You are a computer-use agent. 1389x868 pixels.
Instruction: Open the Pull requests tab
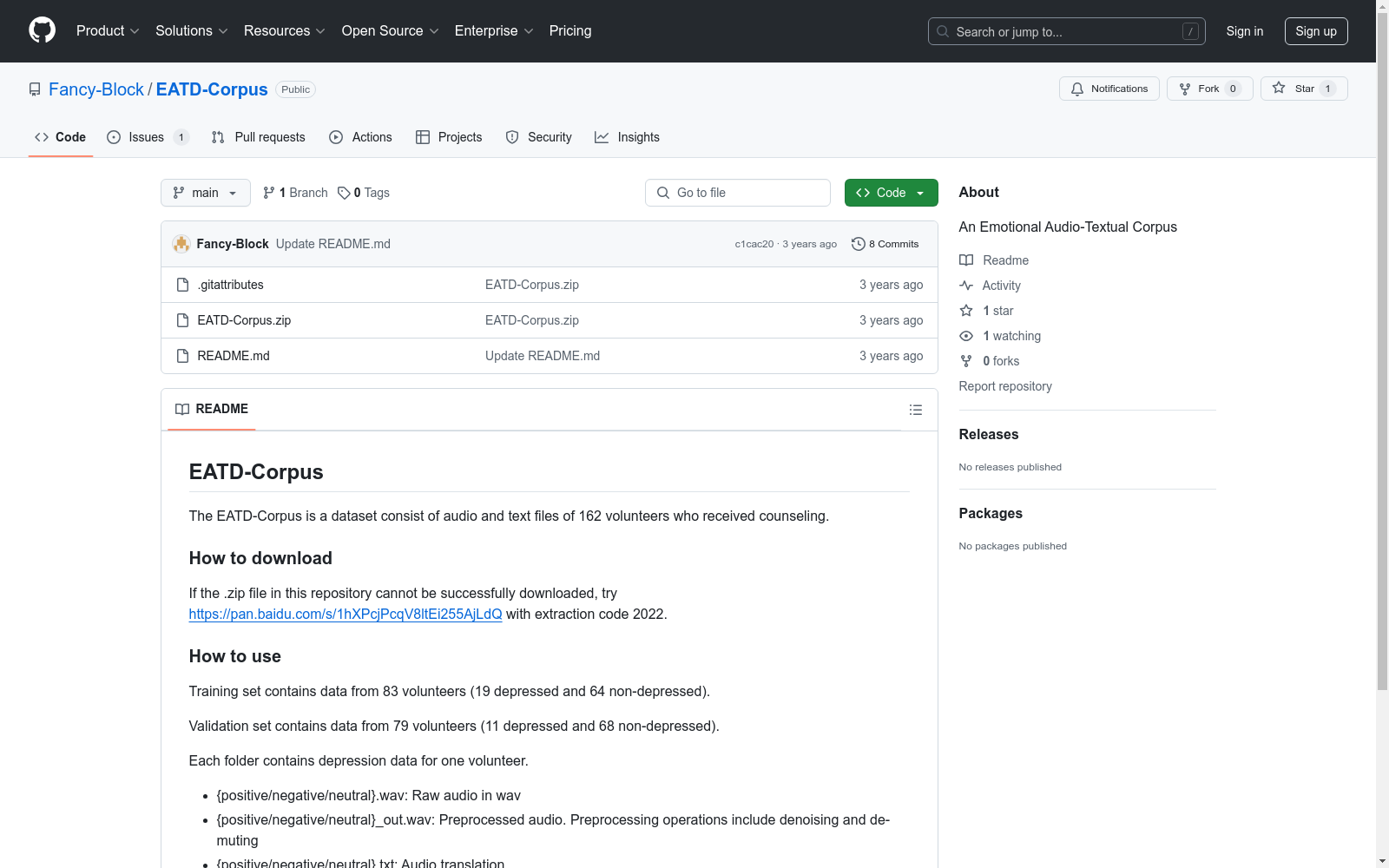(x=258, y=137)
